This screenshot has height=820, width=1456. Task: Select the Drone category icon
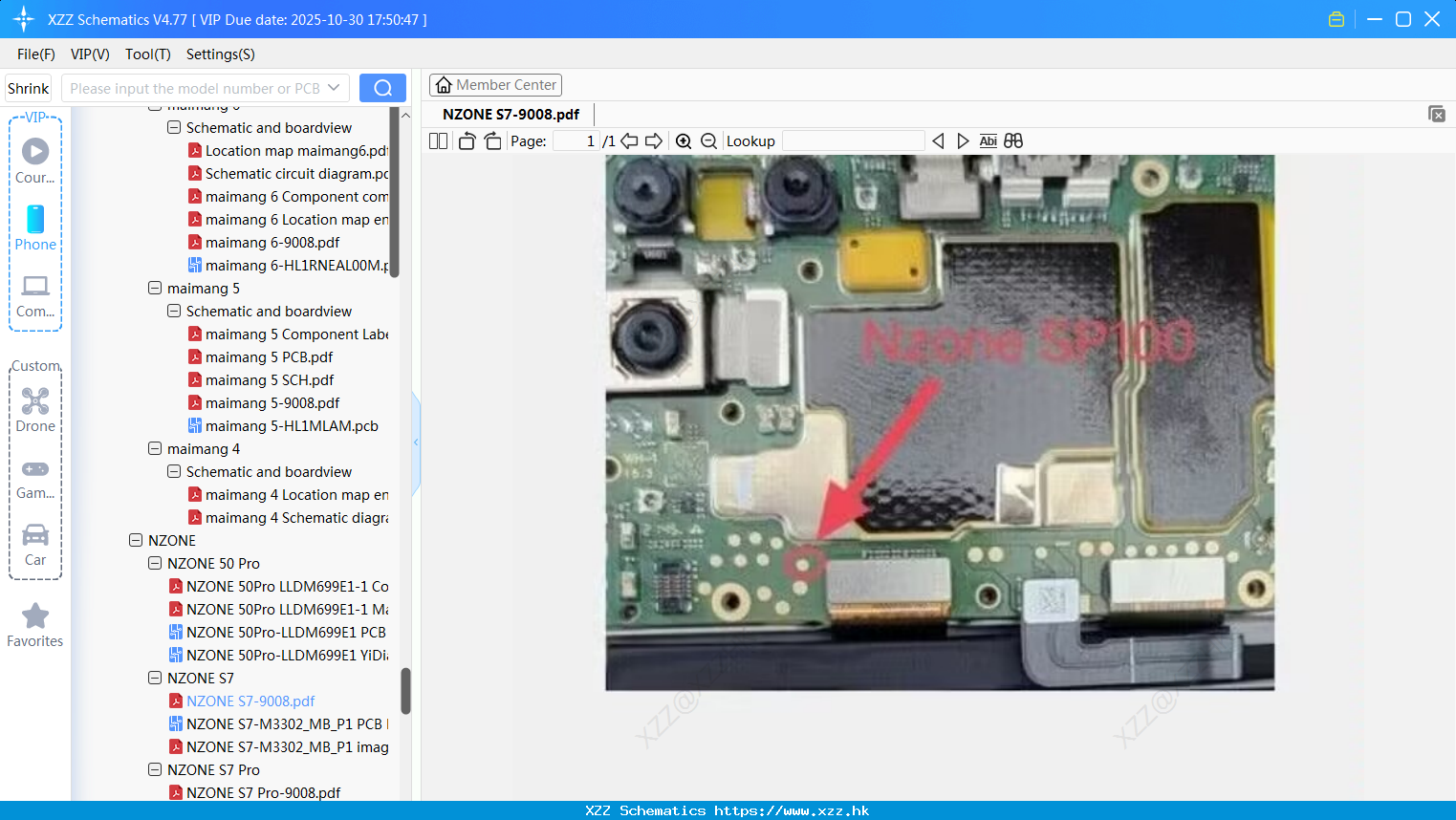(x=35, y=410)
